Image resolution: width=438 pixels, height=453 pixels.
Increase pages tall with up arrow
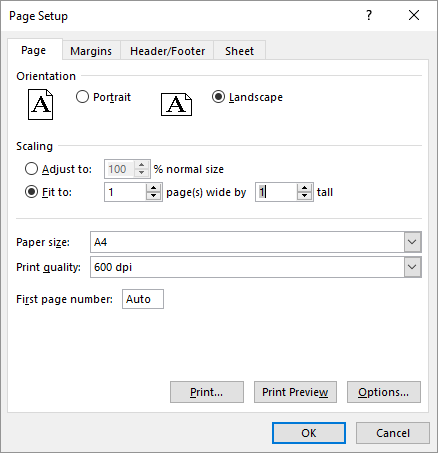tap(304, 188)
